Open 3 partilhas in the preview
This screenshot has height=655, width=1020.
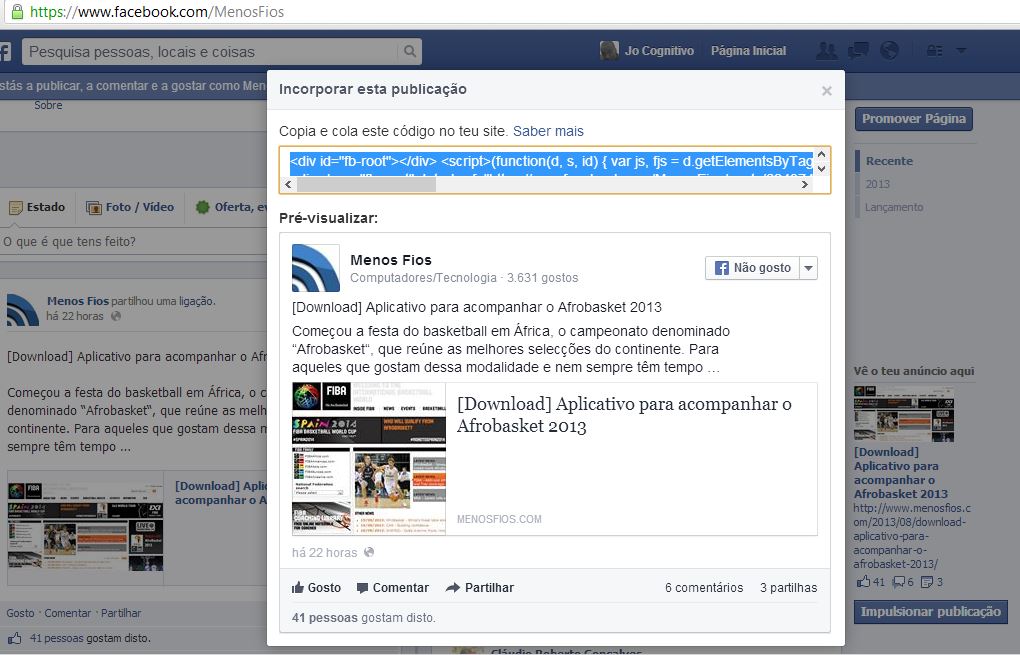click(788, 588)
